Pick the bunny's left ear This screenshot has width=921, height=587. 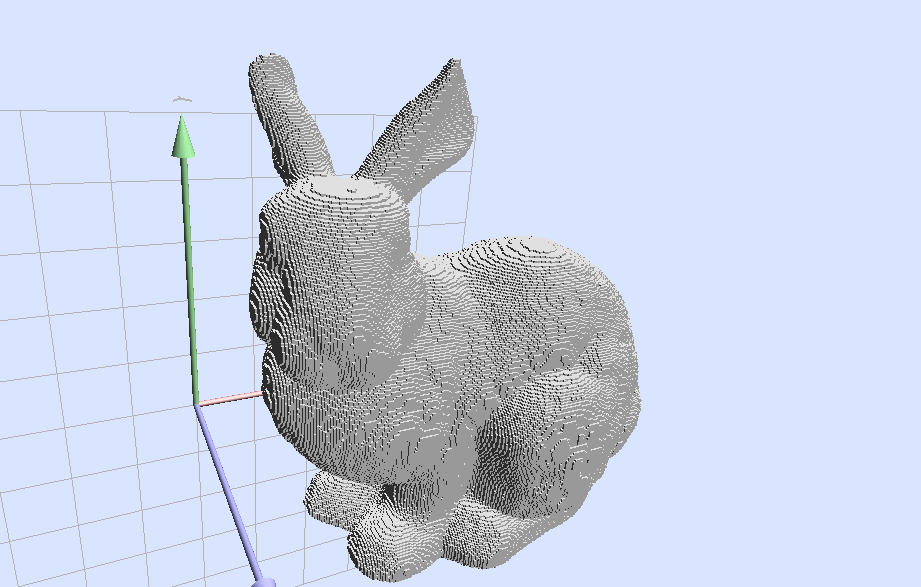pyautogui.click(x=289, y=118)
